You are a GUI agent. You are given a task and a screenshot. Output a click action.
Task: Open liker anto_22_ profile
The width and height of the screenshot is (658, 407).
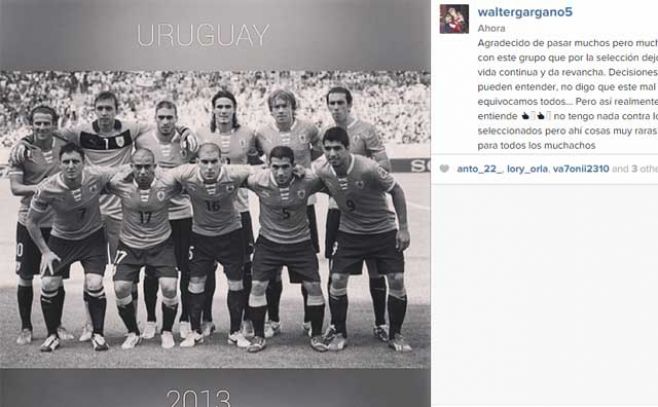point(479,169)
